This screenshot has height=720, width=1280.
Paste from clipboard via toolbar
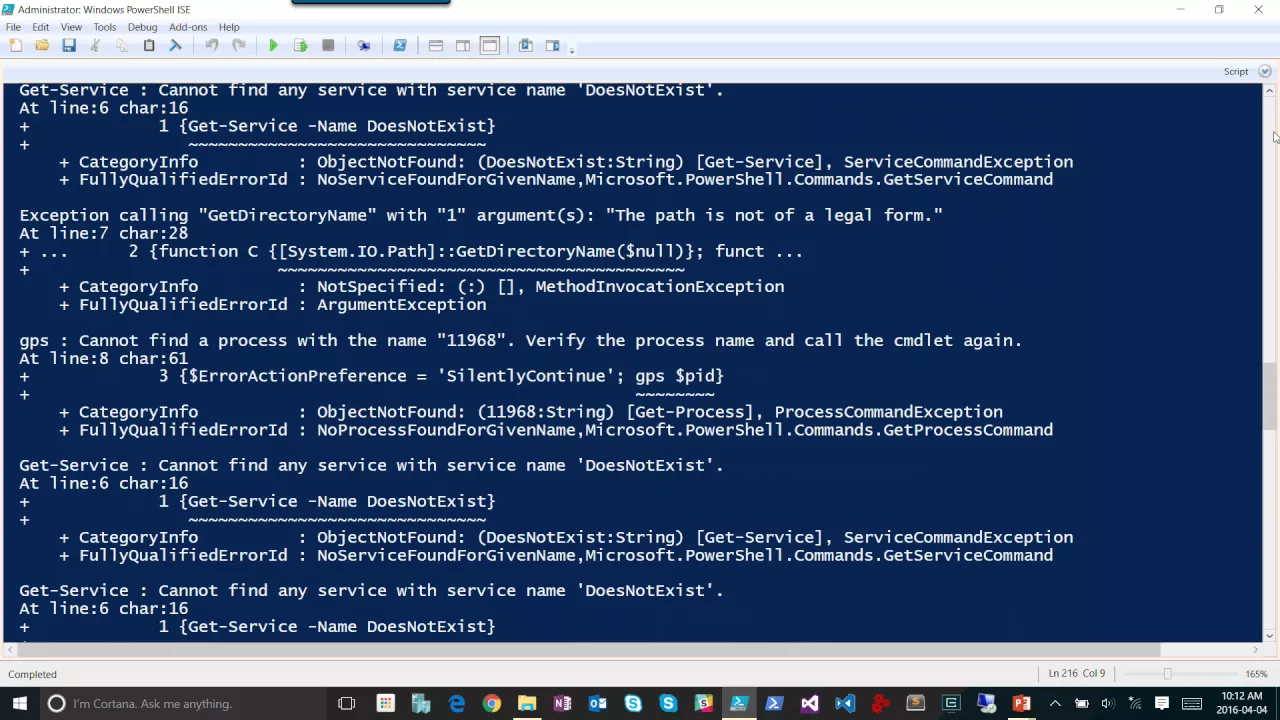[x=149, y=46]
